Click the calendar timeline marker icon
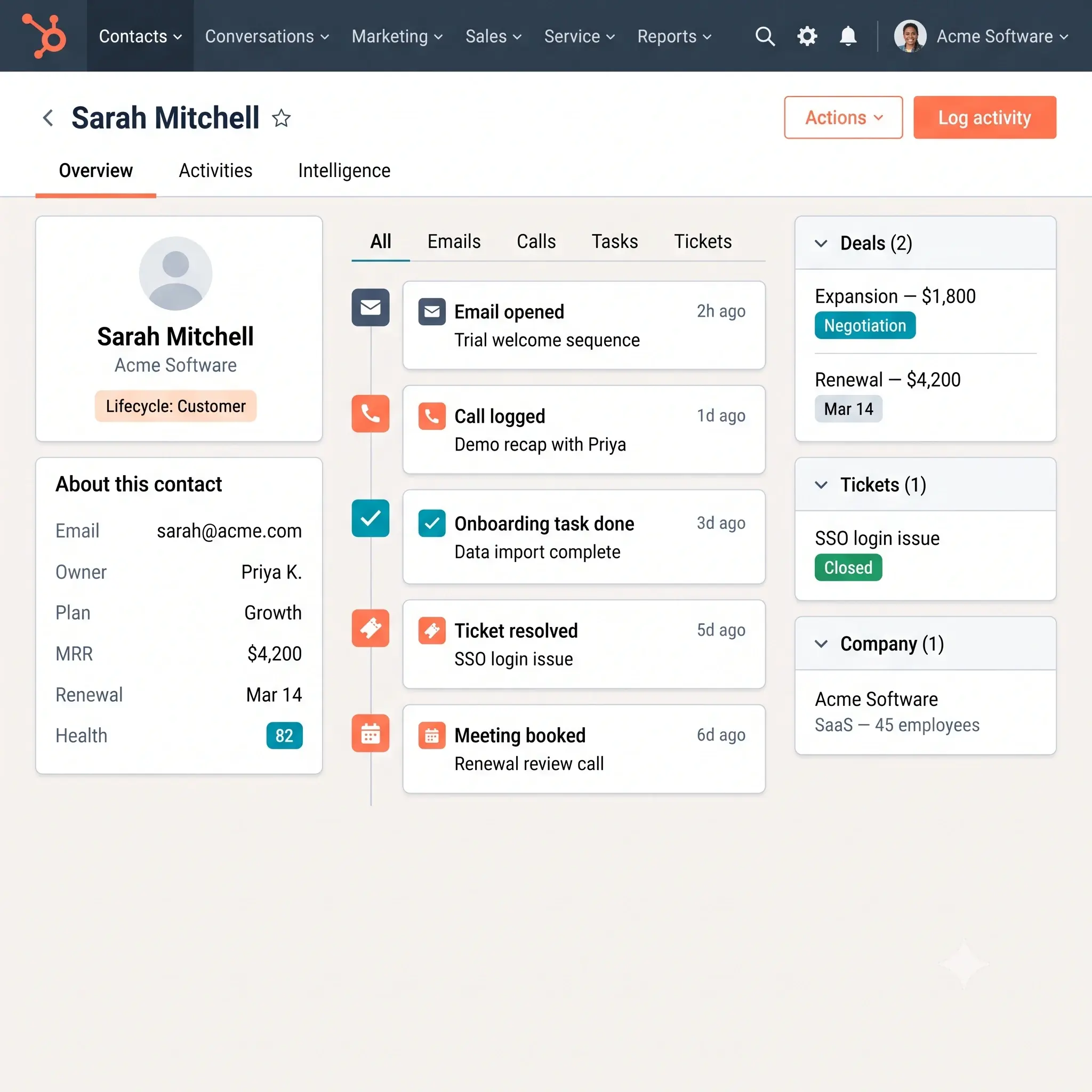Viewport: 1092px width, 1092px height. point(370,733)
